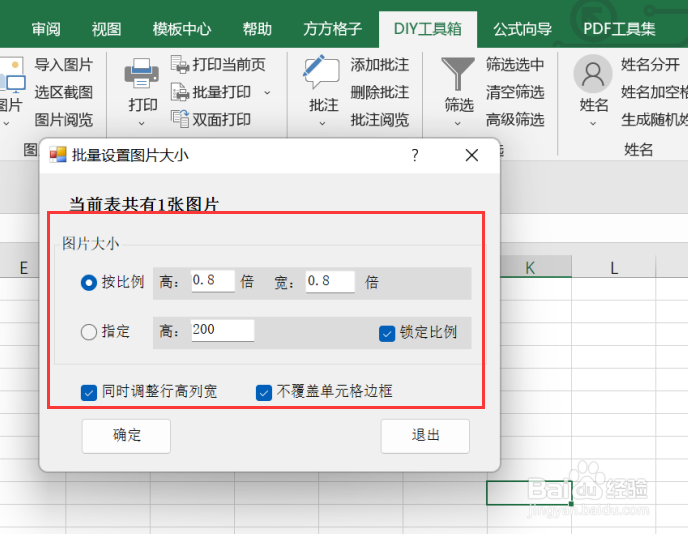
Task: Click the large 打印 printer icon
Action: click(141, 73)
